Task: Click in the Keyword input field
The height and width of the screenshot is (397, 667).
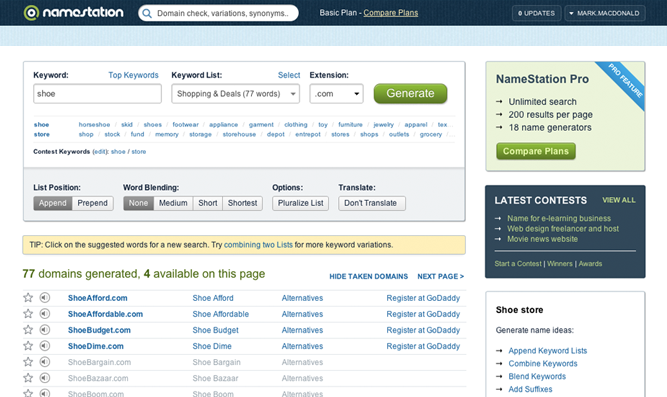Action: pos(97,94)
